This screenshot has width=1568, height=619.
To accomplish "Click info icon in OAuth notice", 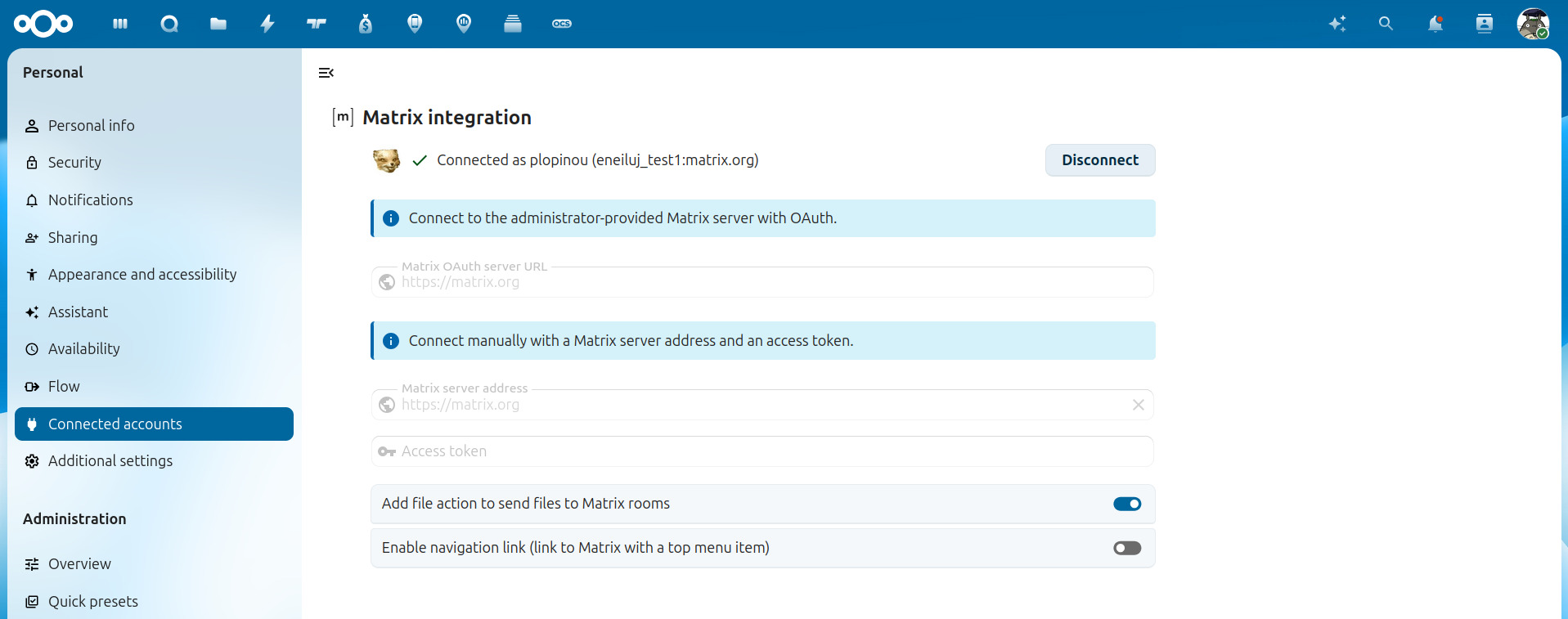I will [x=391, y=218].
